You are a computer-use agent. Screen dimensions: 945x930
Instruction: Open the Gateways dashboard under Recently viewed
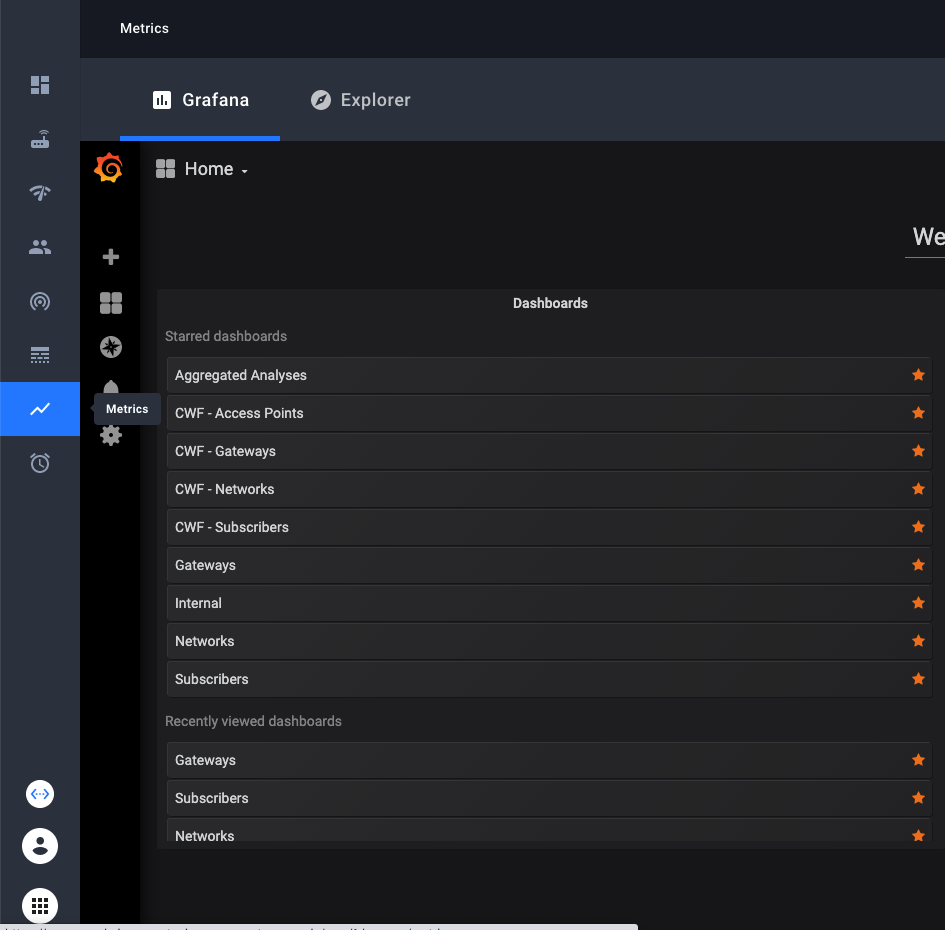(x=205, y=760)
